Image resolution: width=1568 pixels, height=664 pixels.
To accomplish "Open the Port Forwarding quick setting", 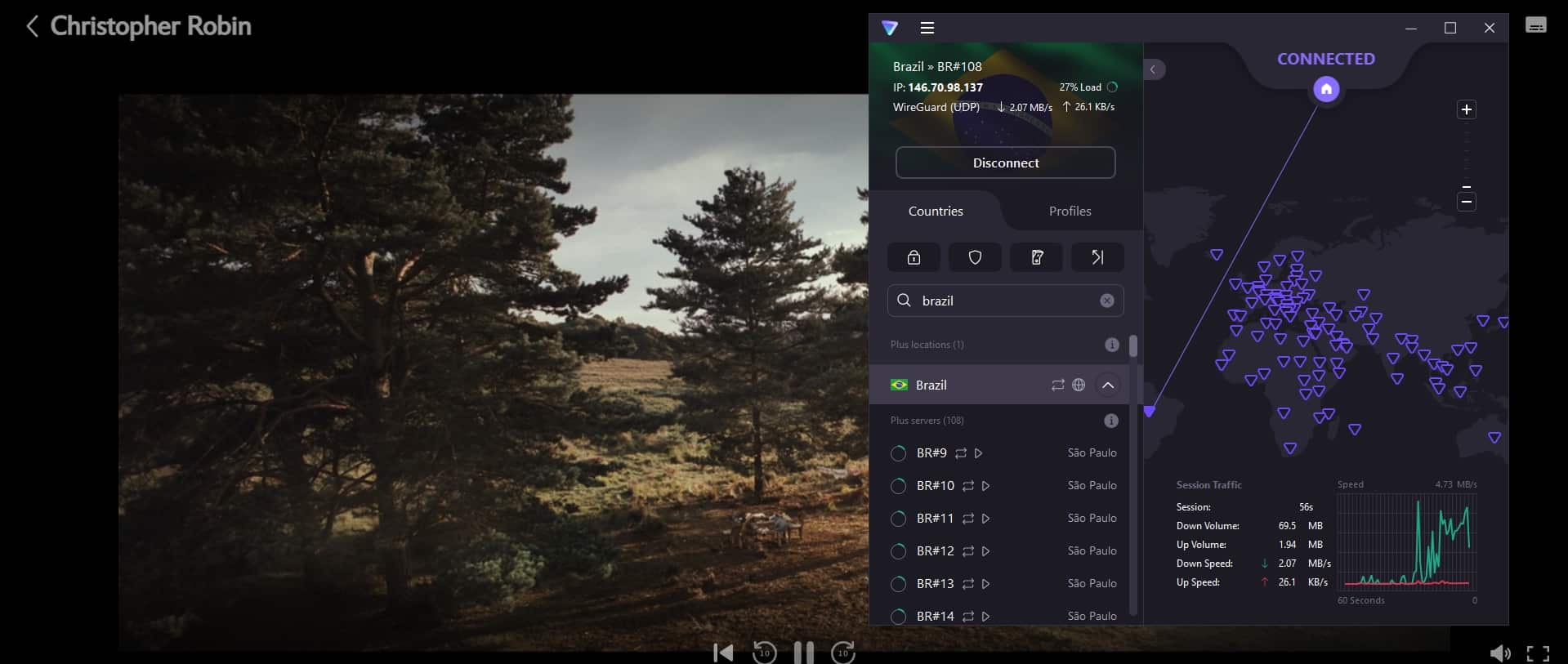I will click(1097, 257).
